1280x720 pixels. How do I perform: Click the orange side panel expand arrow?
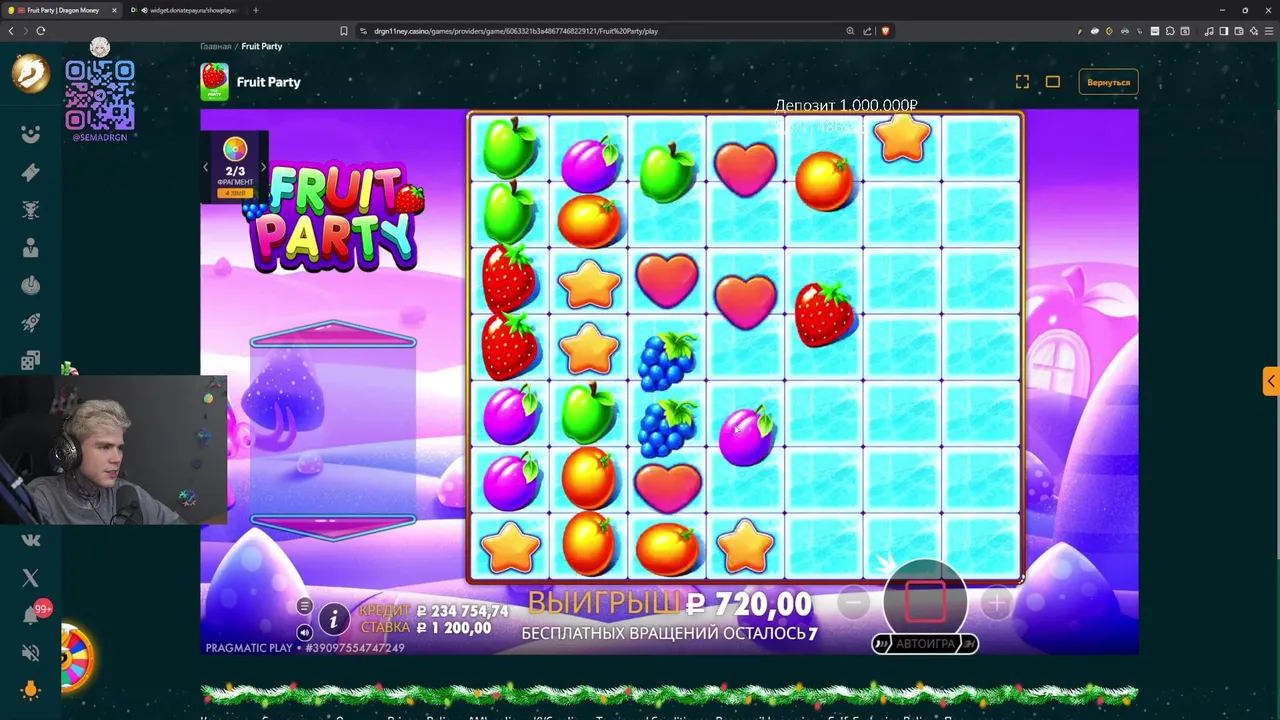(x=1271, y=381)
